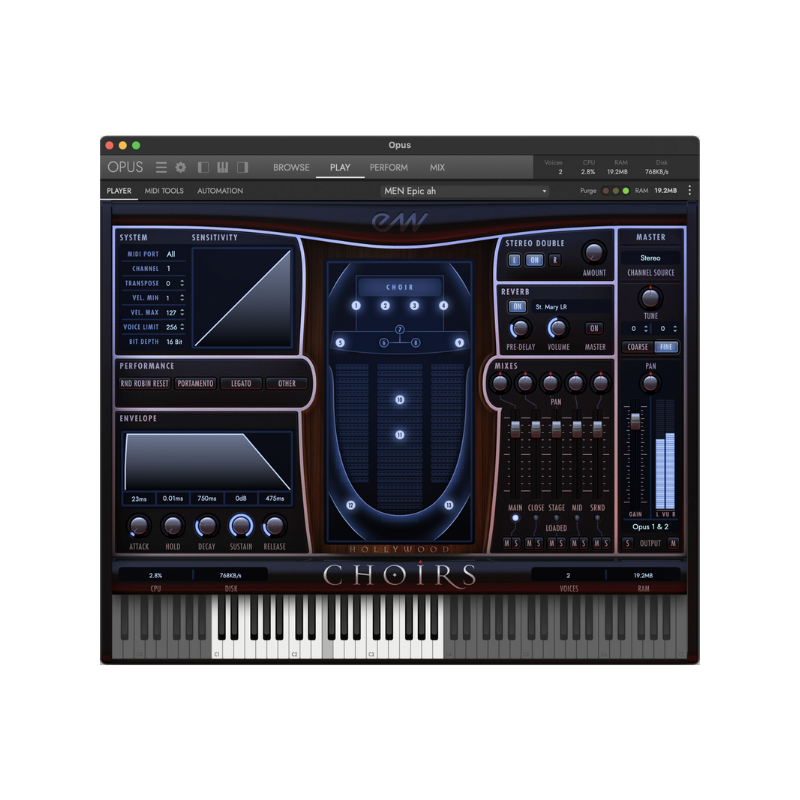The width and height of the screenshot is (800, 800).
Task: Open the Stereo channel source dropdown
Action: click(651, 258)
